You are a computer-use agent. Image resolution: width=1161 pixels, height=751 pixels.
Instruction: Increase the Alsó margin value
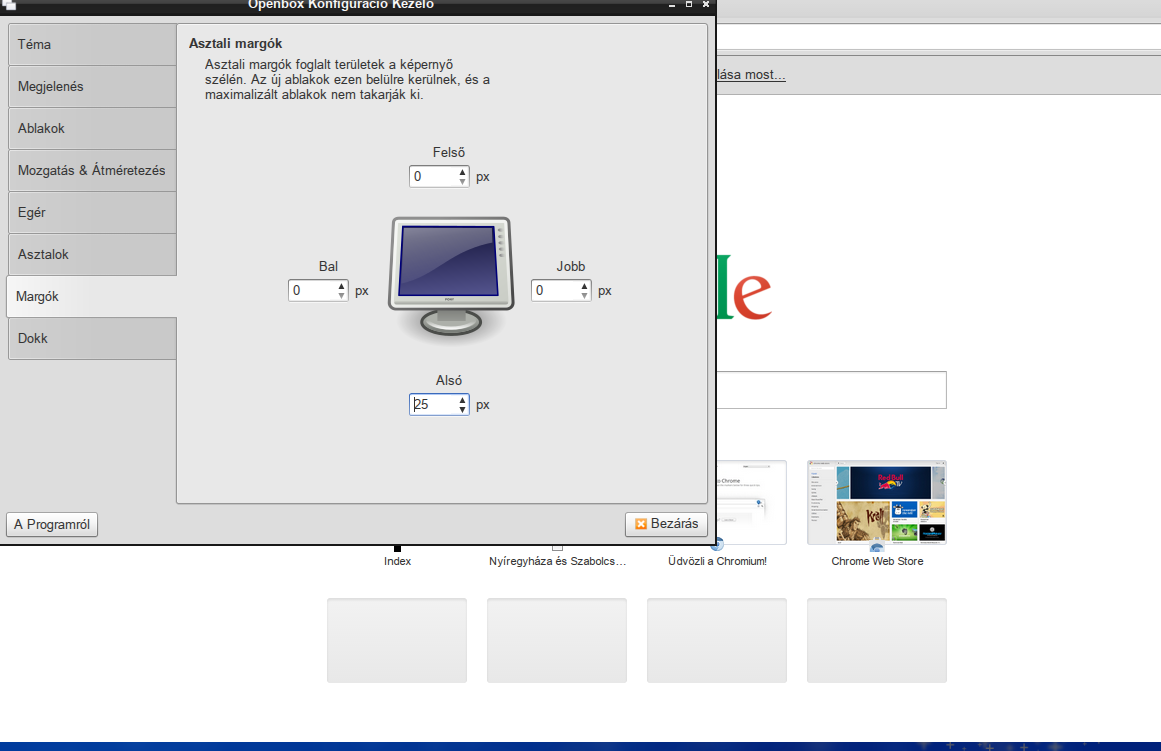tap(463, 400)
